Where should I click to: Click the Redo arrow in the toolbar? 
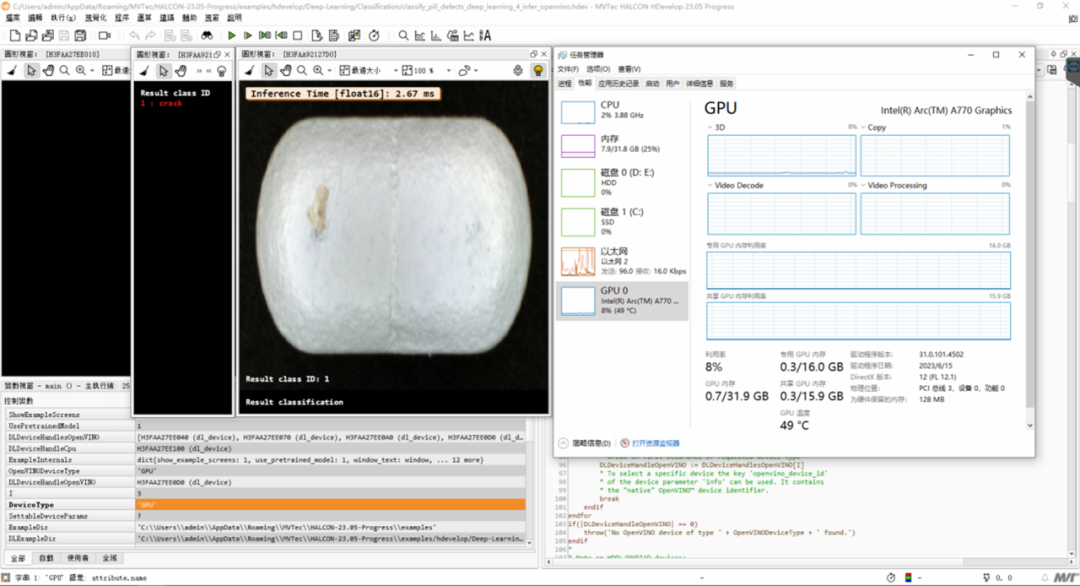tap(150, 35)
